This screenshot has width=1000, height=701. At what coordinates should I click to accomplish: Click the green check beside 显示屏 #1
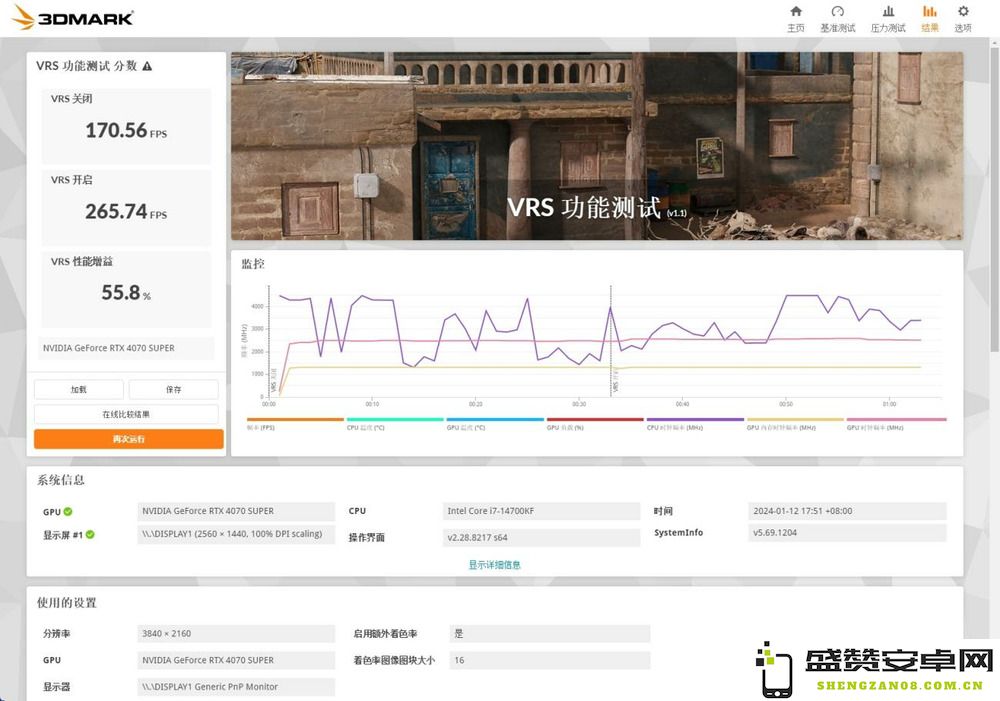coord(90,535)
